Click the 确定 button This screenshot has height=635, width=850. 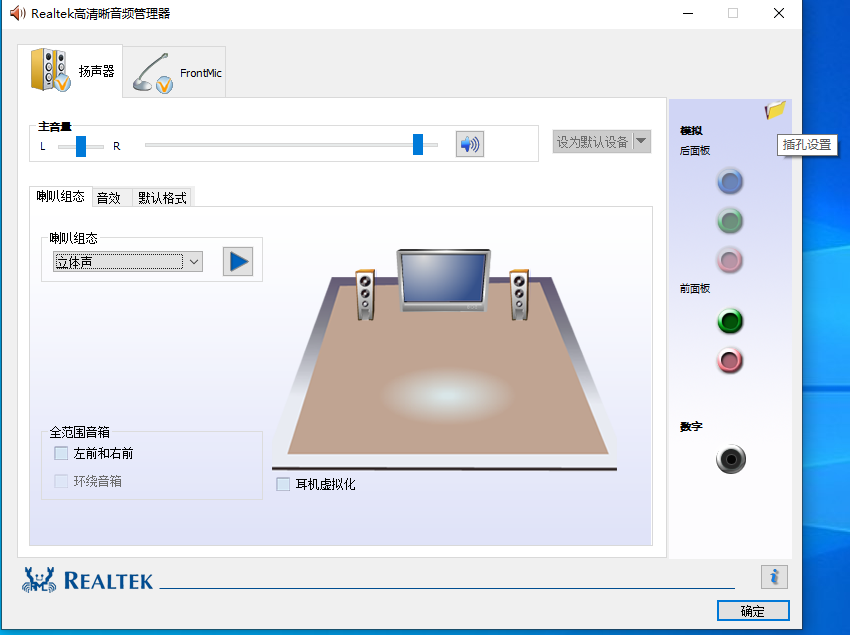752,611
